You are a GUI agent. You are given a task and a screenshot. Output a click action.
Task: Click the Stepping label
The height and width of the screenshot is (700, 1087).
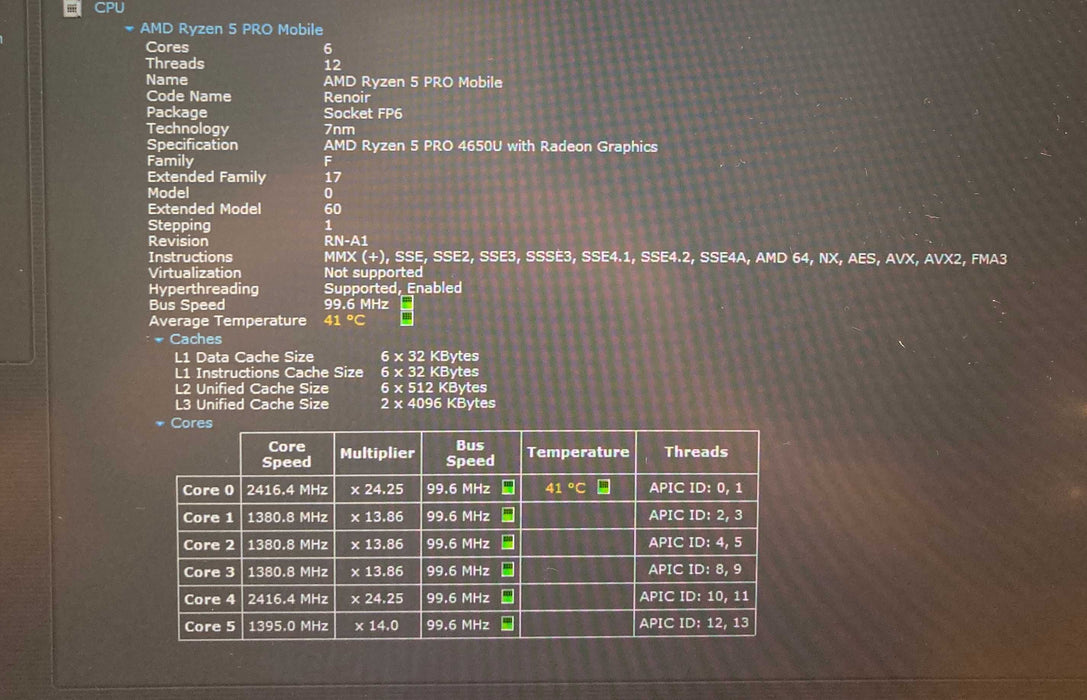(179, 225)
